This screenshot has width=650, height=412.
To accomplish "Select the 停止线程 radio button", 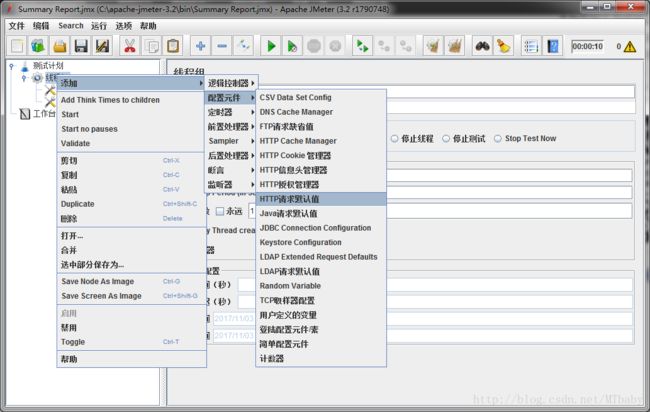I will pyautogui.click(x=394, y=138).
